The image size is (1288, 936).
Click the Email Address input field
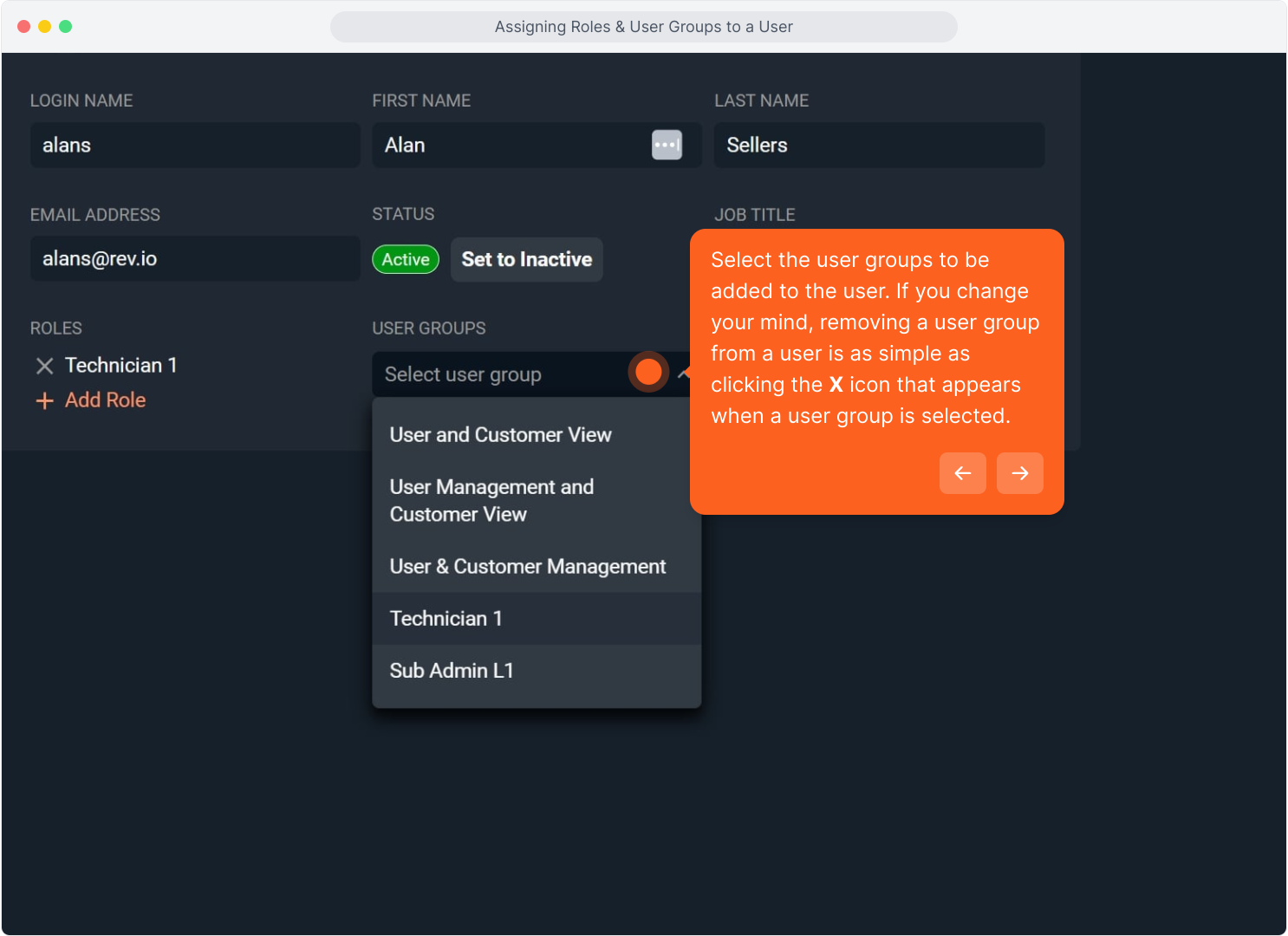tap(195, 258)
